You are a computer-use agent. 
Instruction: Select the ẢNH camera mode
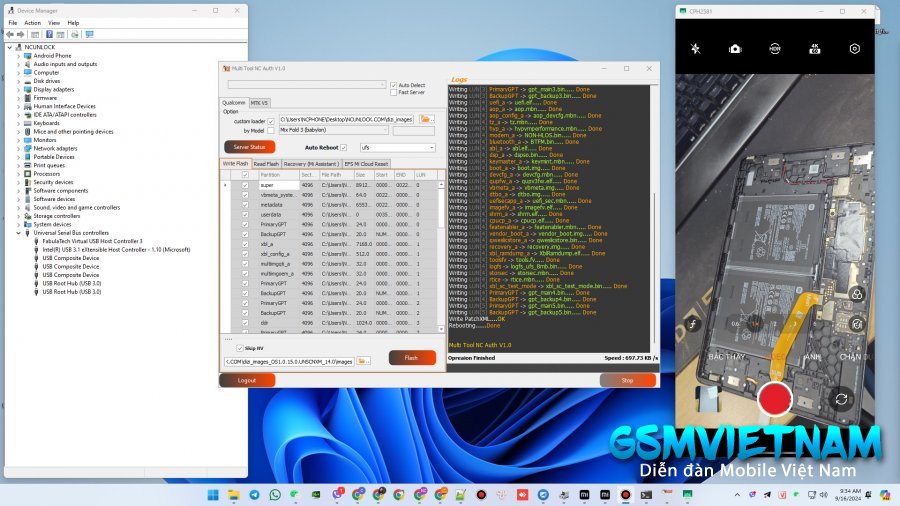(812, 356)
